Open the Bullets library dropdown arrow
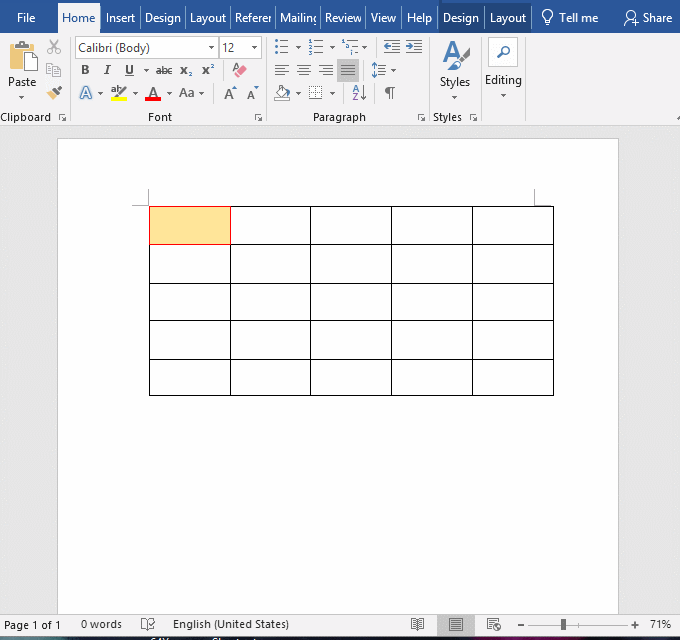The height and width of the screenshot is (640, 680). click(298, 47)
